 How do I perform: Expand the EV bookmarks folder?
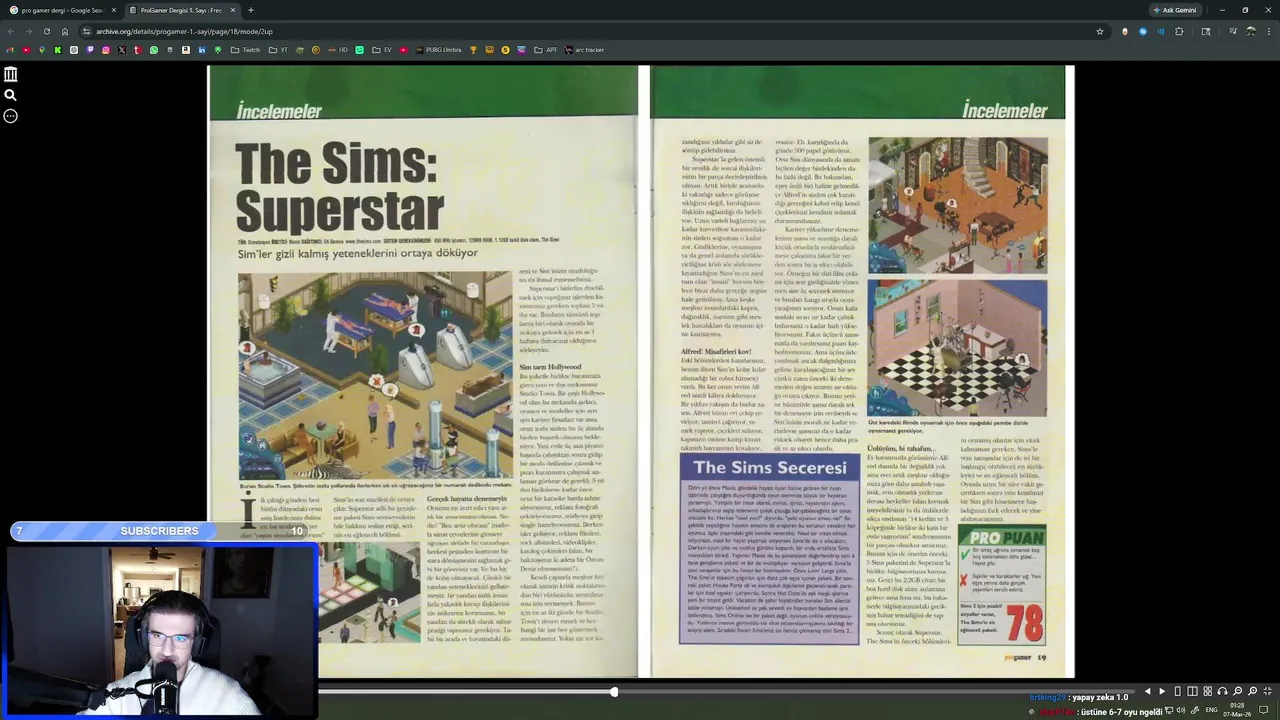[382, 50]
